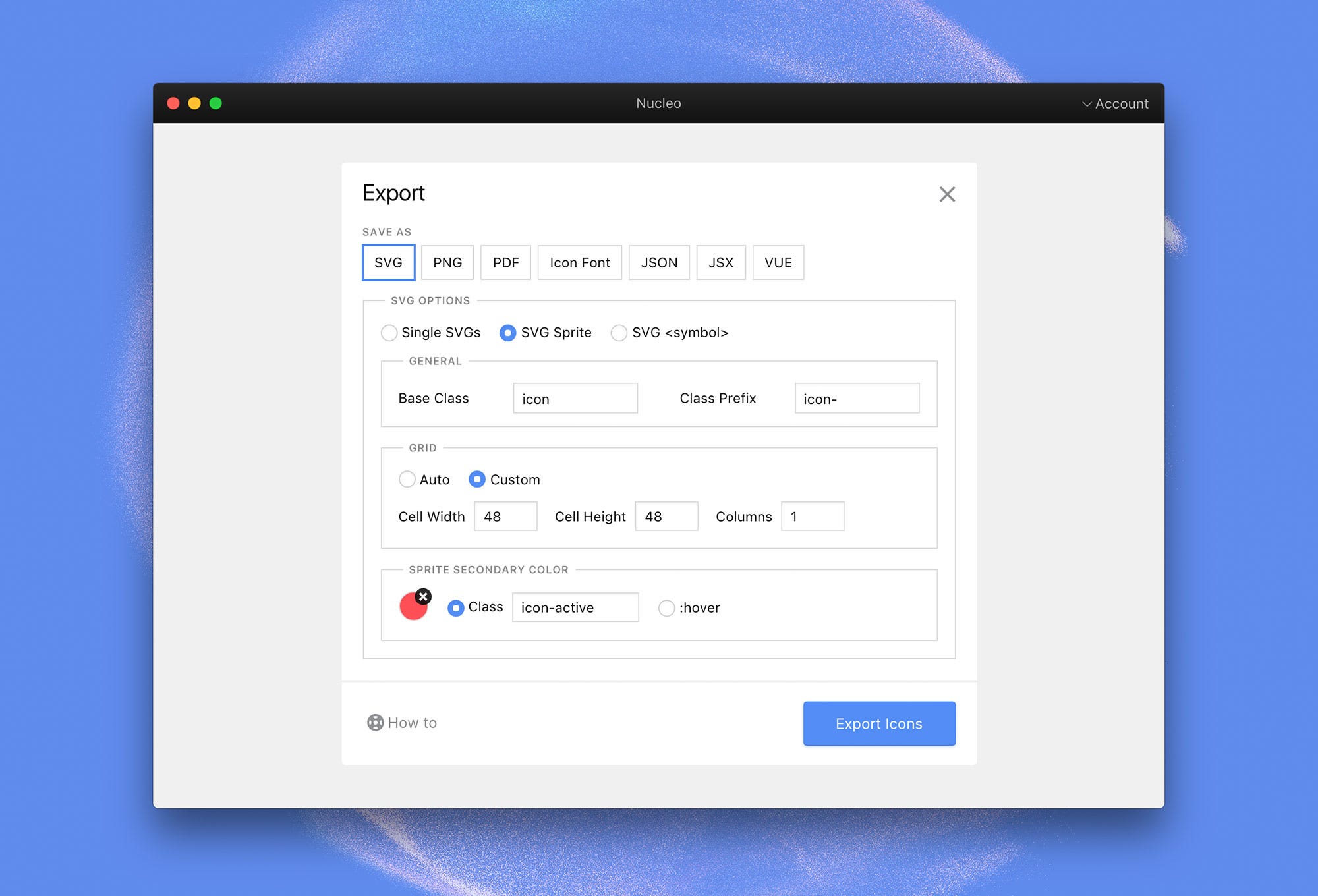Edit the Base Class input field

point(574,398)
